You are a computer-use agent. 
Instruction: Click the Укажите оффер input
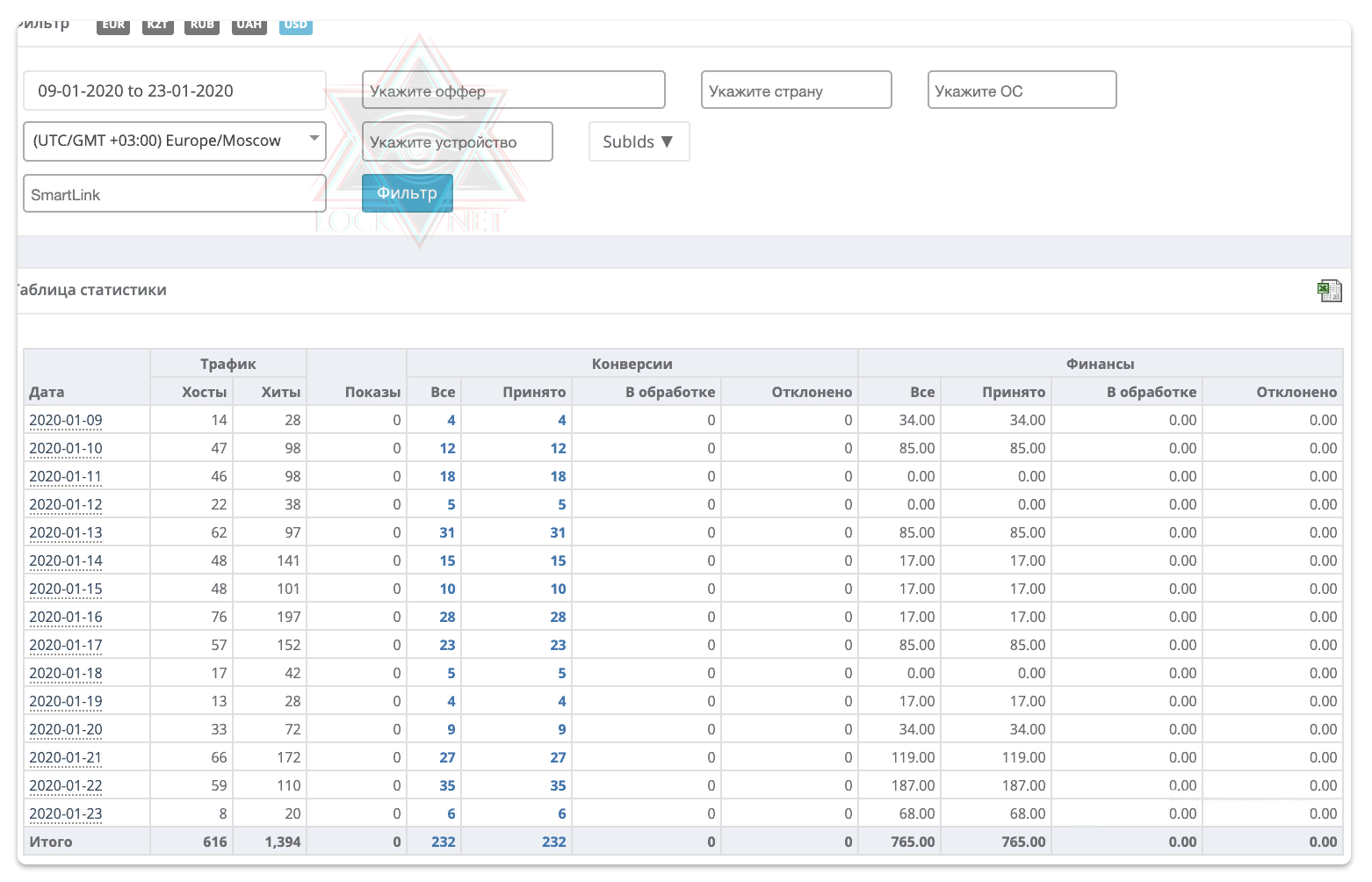tap(514, 90)
